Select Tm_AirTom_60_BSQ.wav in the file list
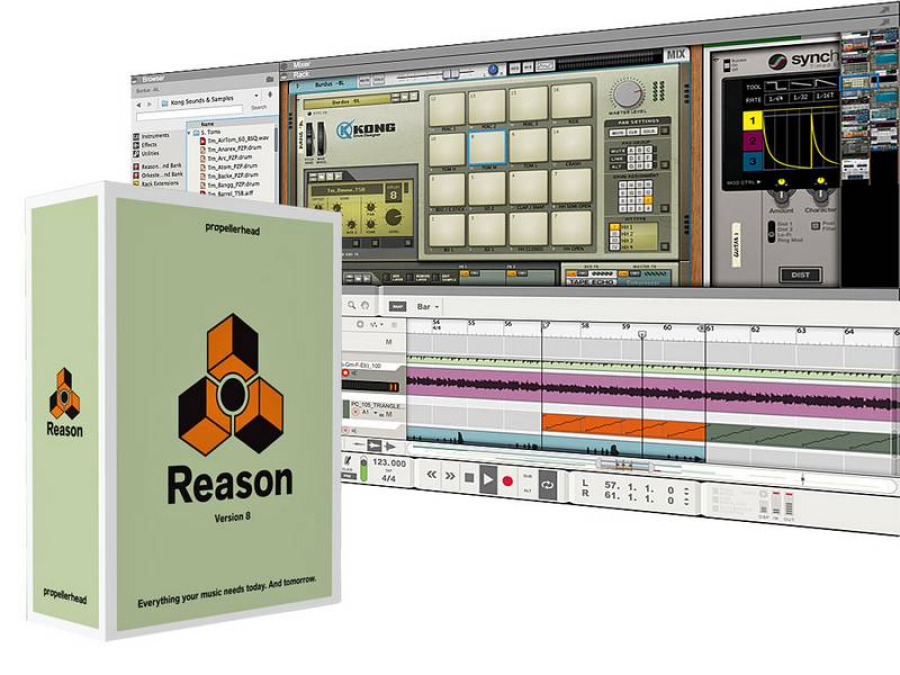900x675 pixels. 234,139
